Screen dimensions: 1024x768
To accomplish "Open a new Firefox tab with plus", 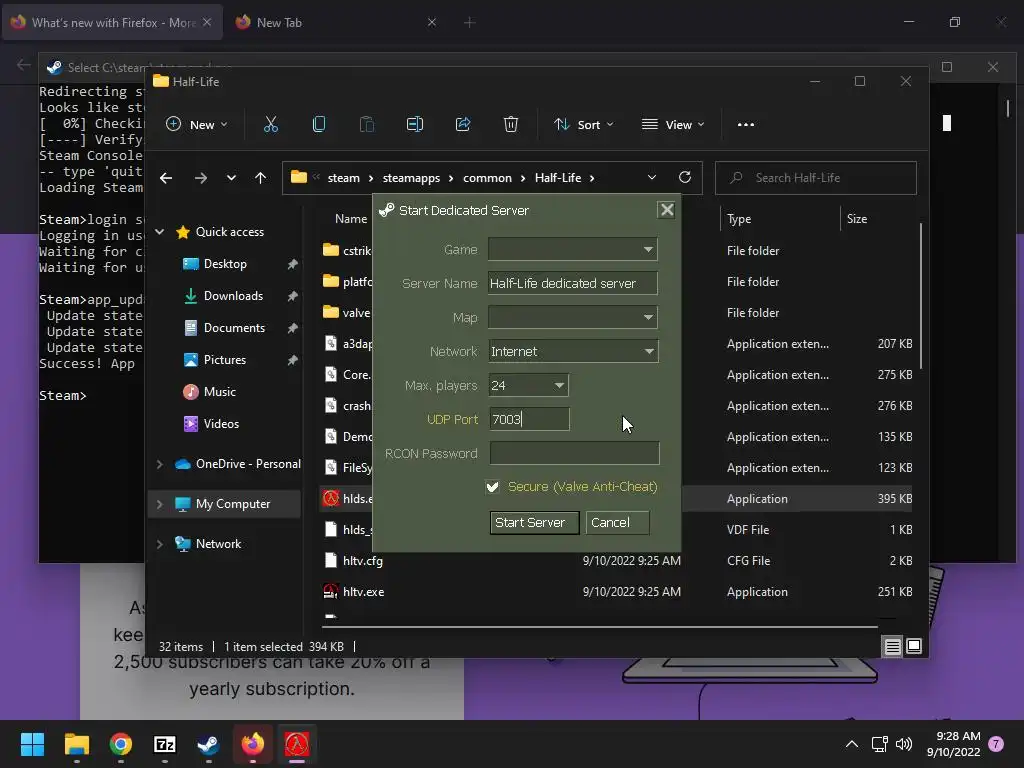I will [470, 22].
